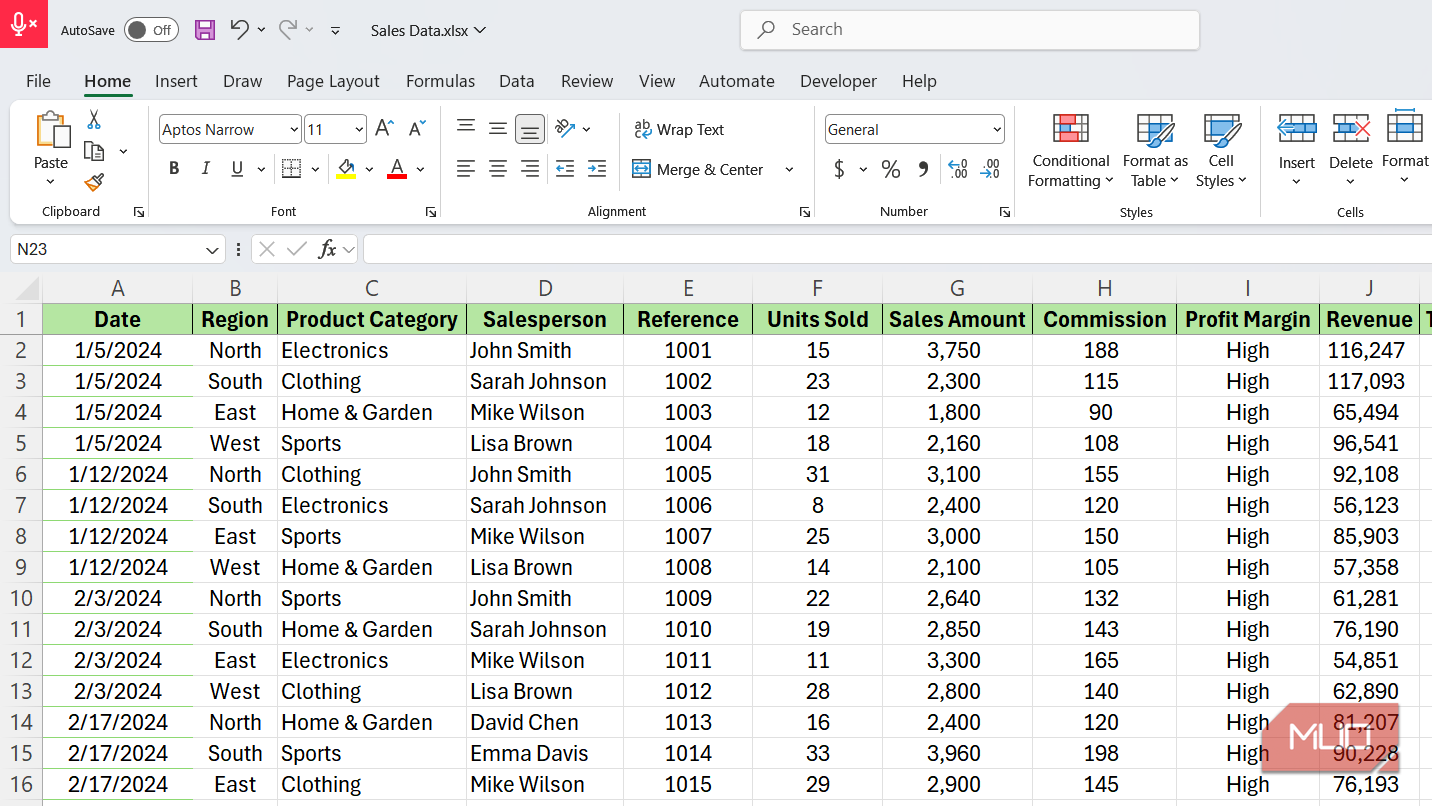1432x806 pixels.
Task: Expand the Name Box dropdown arrow
Action: pyautogui.click(x=212, y=249)
